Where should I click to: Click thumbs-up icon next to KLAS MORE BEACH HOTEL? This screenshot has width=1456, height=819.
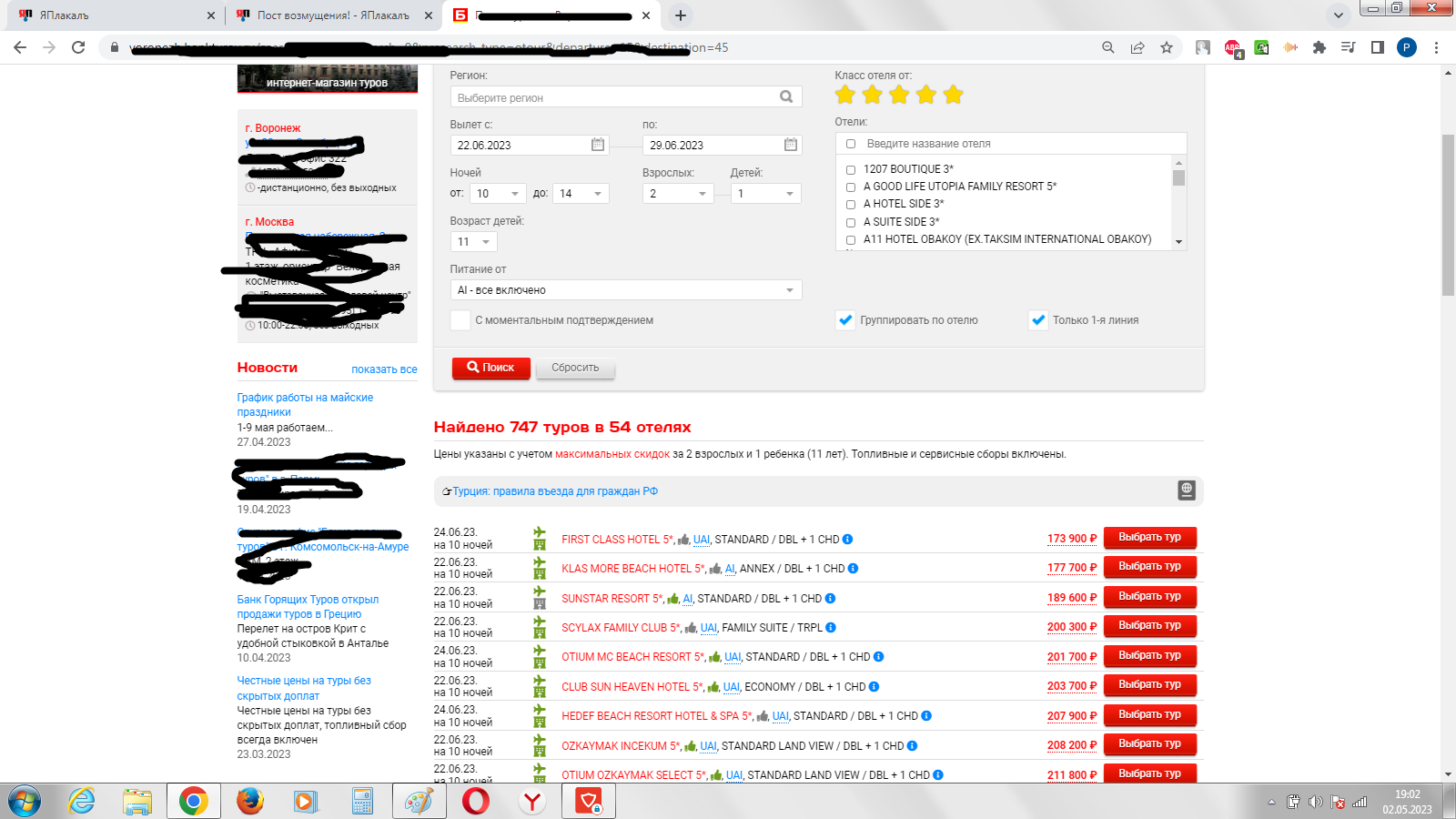point(715,569)
